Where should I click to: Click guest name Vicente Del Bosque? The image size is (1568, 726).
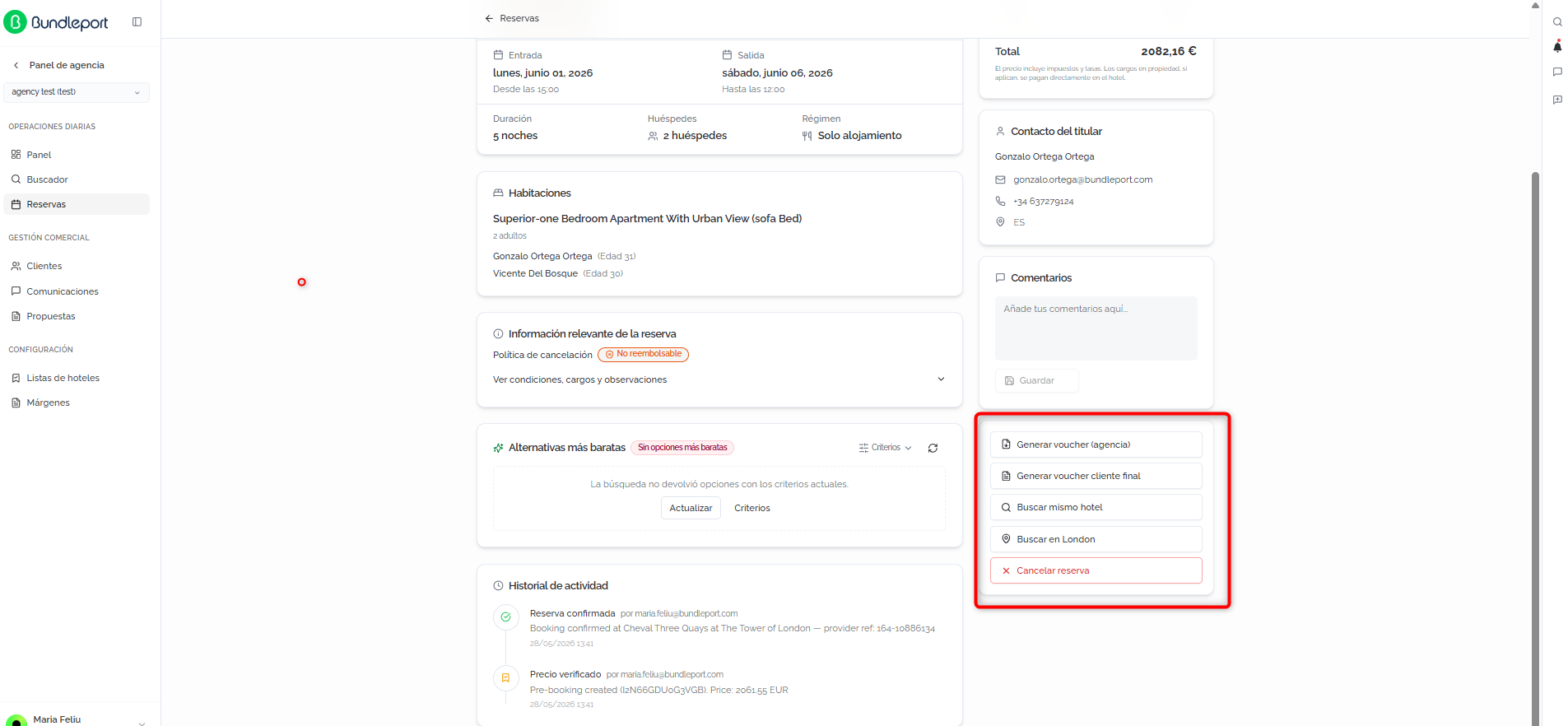(535, 273)
